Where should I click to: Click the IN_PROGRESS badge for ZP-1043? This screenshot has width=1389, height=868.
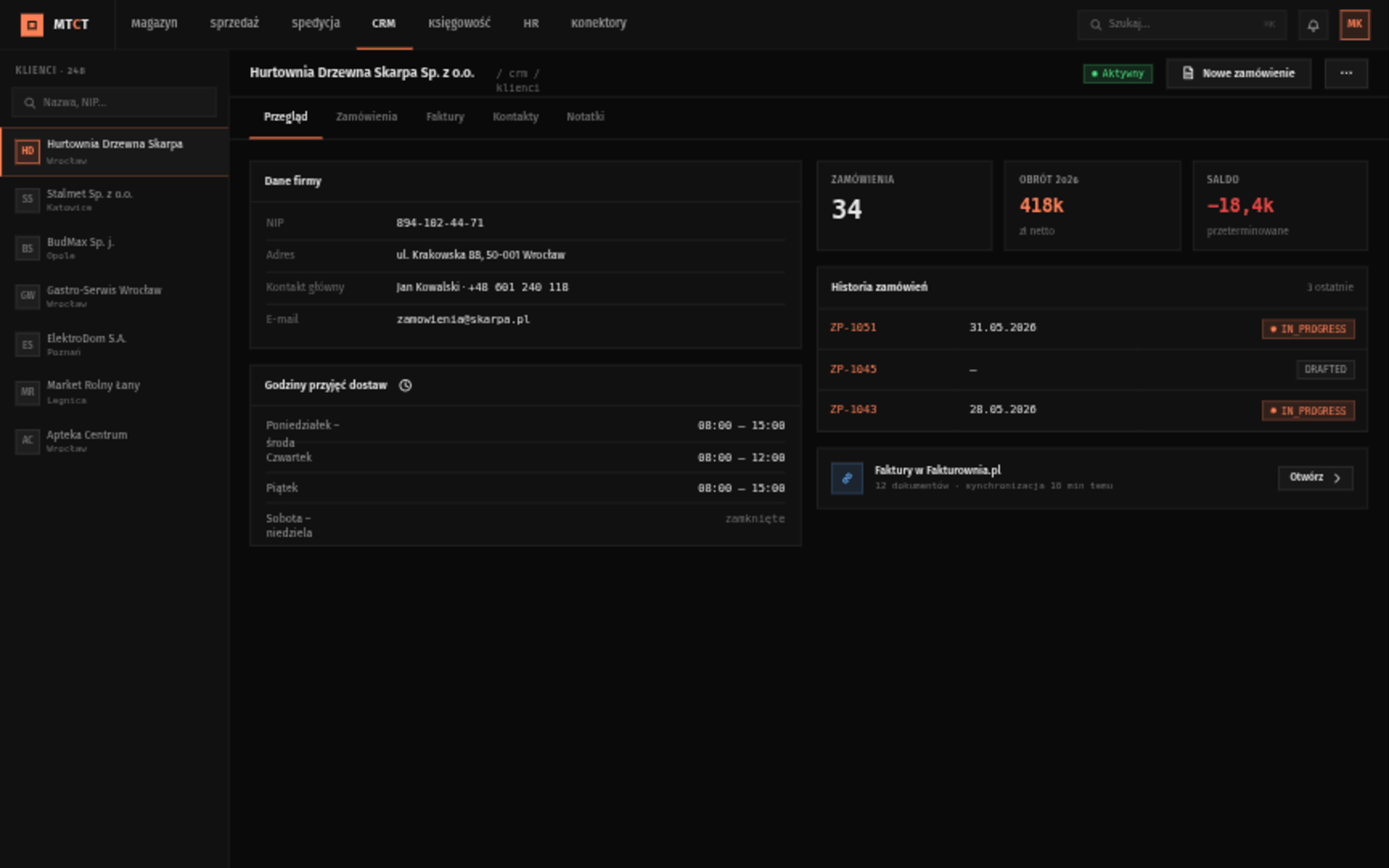tap(1308, 411)
